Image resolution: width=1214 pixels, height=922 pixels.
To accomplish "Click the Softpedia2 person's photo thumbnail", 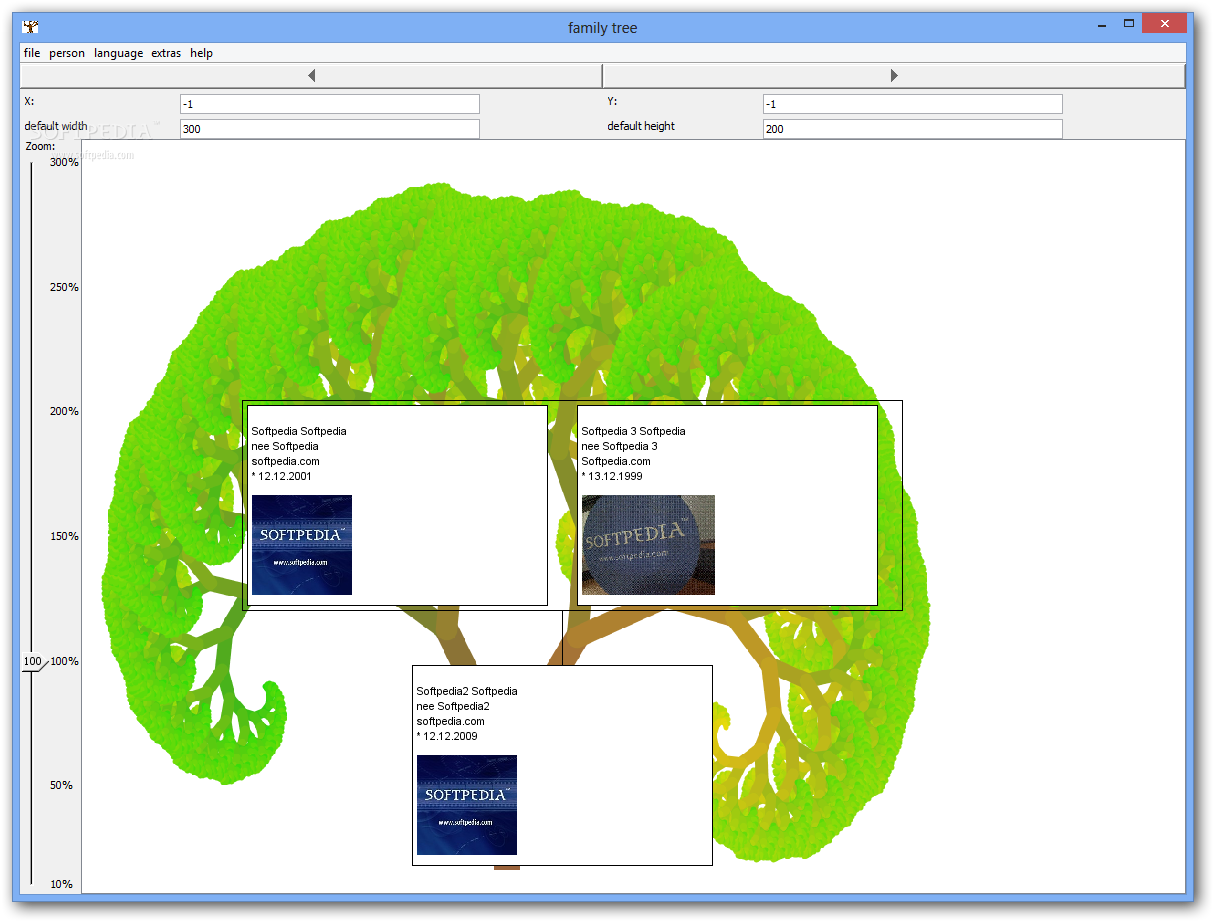I will pos(467,805).
